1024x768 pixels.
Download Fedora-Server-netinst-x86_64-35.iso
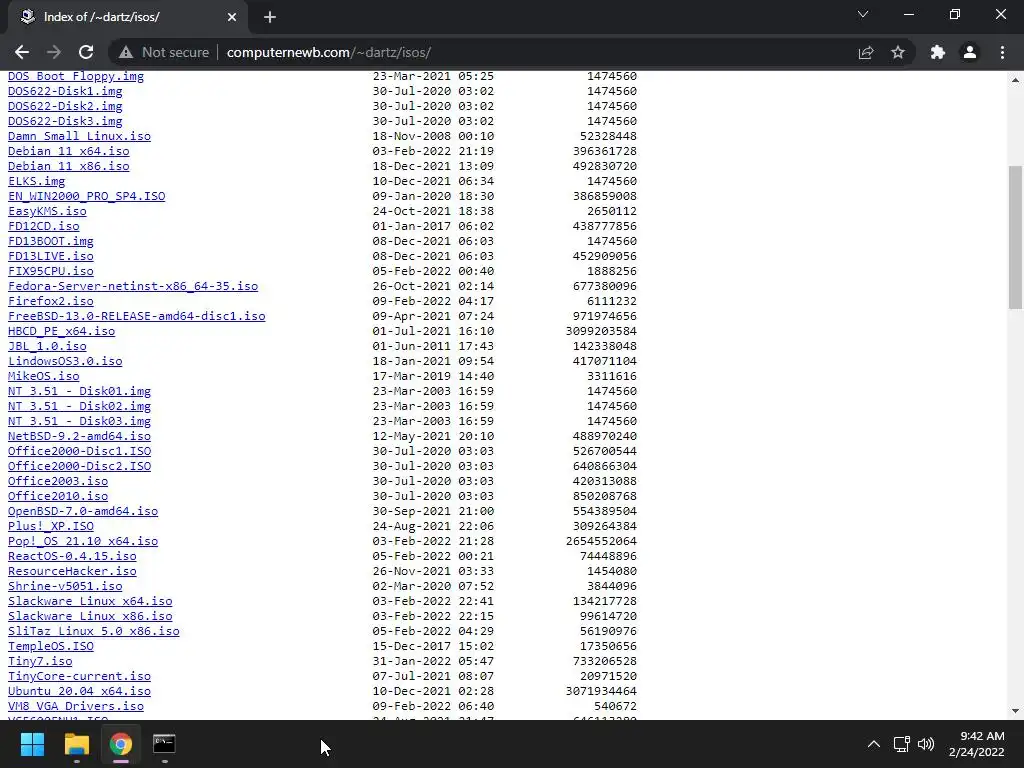(133, 287)
